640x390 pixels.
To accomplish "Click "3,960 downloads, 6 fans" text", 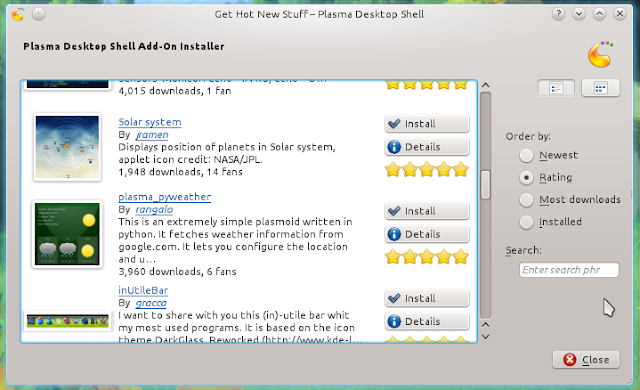I will [177, 271].
